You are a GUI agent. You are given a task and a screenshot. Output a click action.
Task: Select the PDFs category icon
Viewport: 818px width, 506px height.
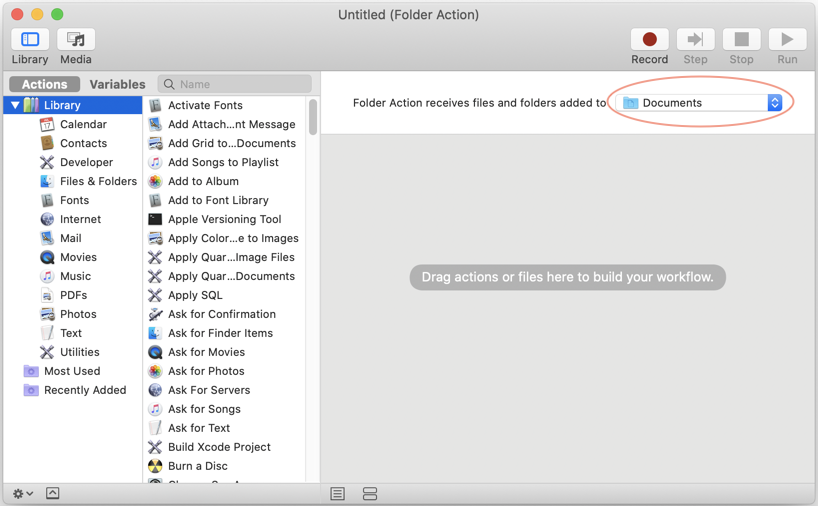point(47,295)
